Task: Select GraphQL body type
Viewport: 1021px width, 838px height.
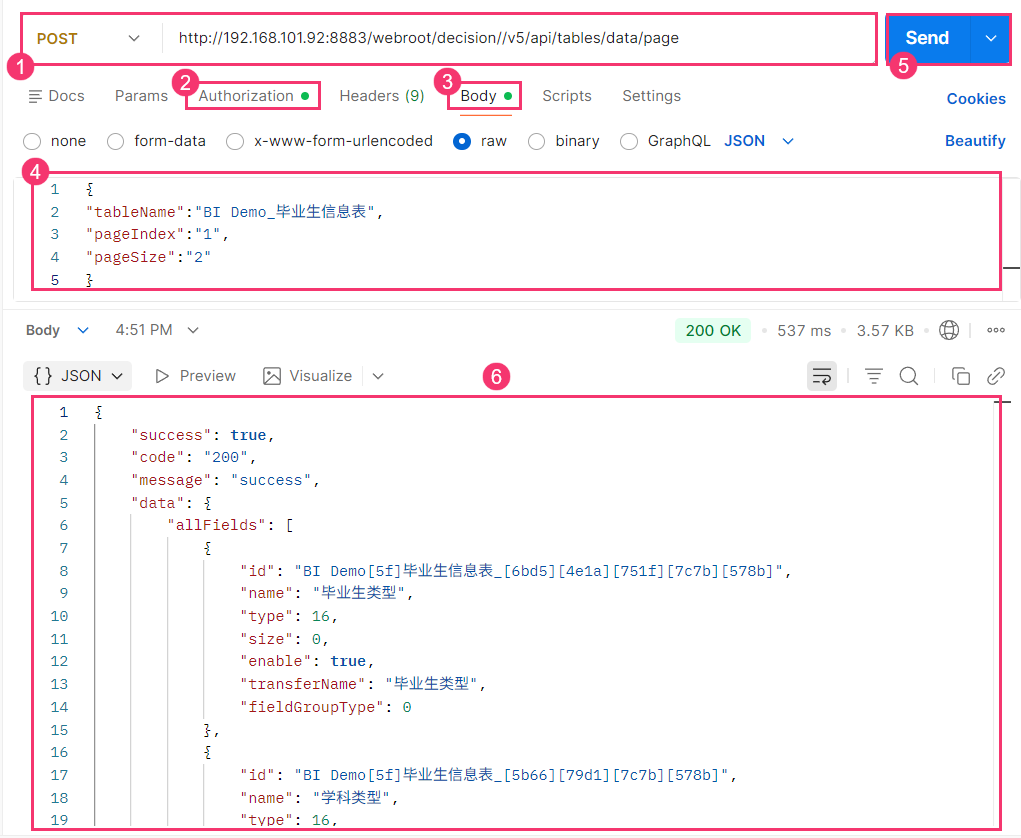Action: 629,141
